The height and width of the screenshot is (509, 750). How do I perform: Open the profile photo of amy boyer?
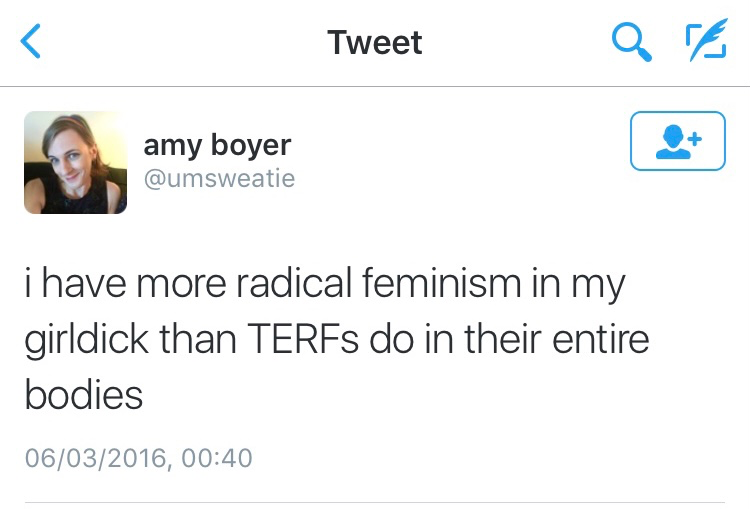[76, 162]
